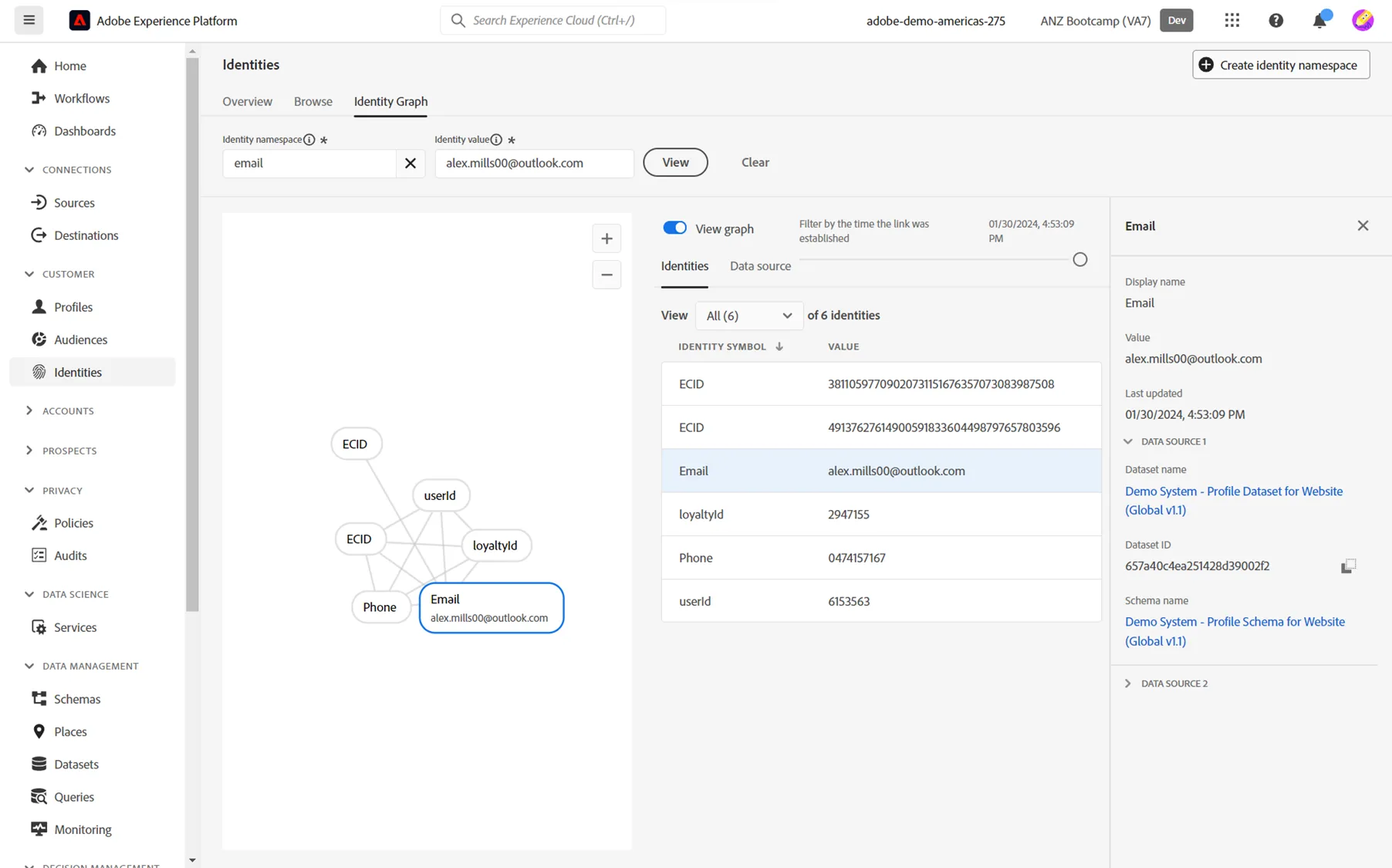Select the Phone row in identities table
Image resolution: width=1392 pixels, height=868 pixels.
click(881, 558)
